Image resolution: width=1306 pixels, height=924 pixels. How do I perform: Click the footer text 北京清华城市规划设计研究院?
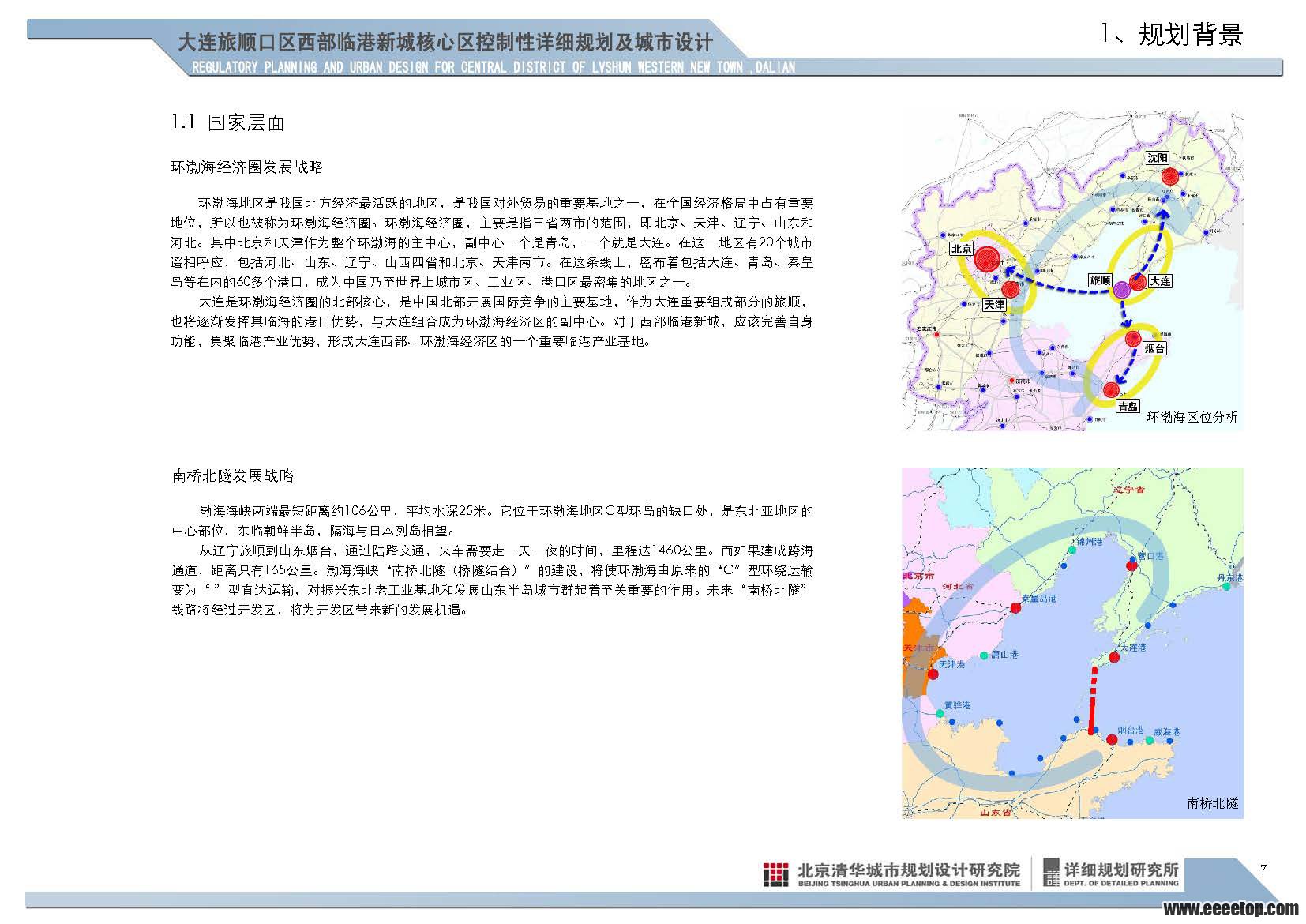point(909,870)
